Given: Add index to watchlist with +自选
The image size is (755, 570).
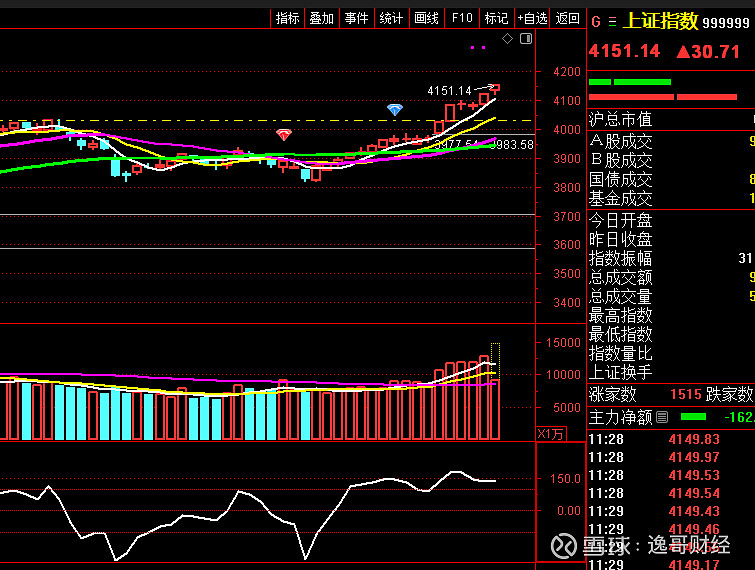Looking at the screenshot, I should click(x=532, y=18).
